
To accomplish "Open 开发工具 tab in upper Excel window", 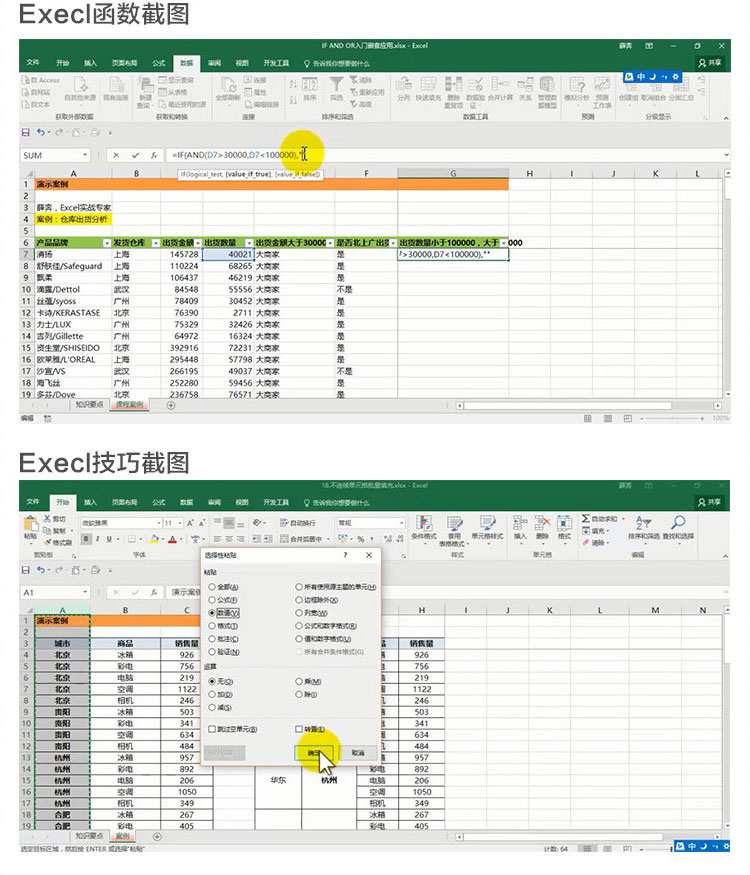I will [x=276, y=63].
